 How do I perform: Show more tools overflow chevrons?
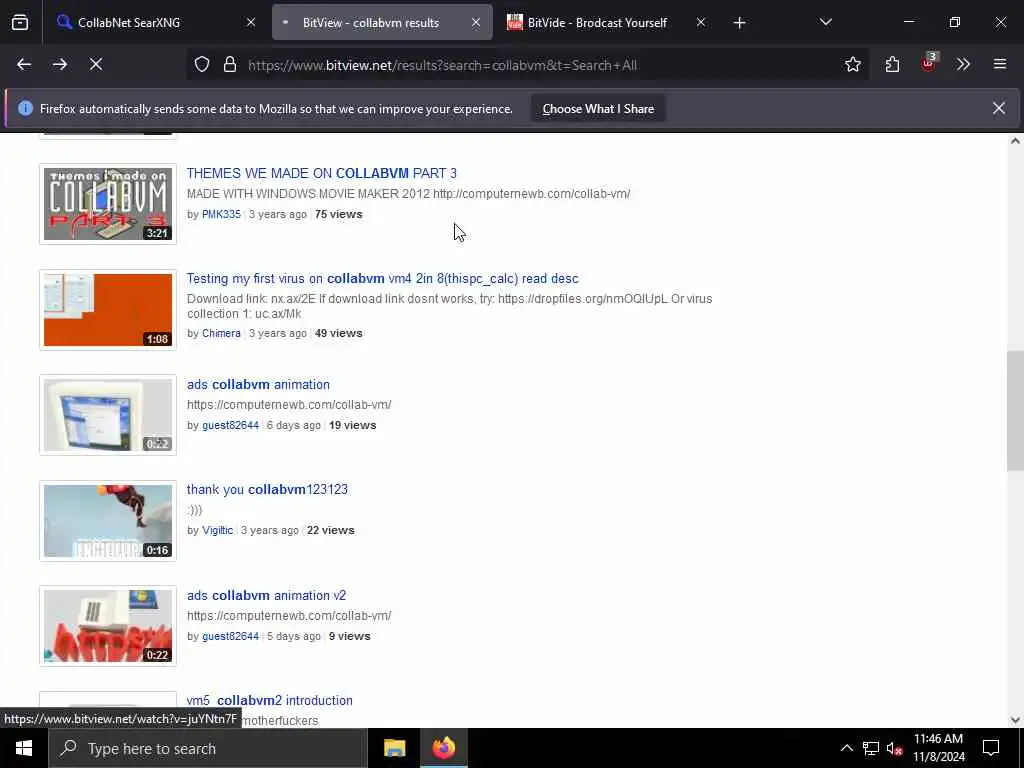(x=963, y=64)
